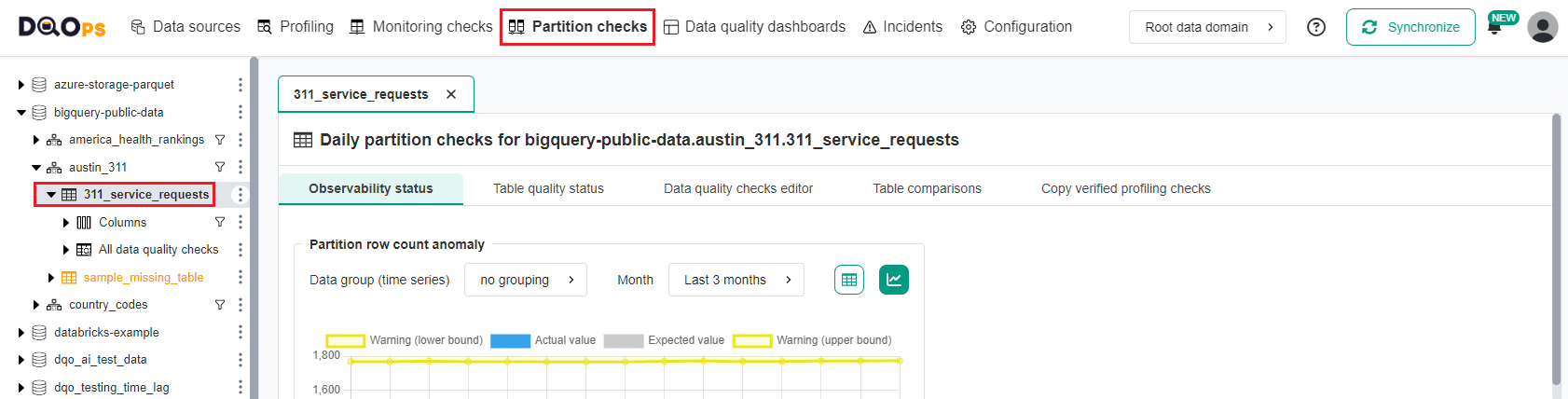Open Copy verified profiling checks tab
Viewport: 1568px width, 399px height.
(1126, 188)
